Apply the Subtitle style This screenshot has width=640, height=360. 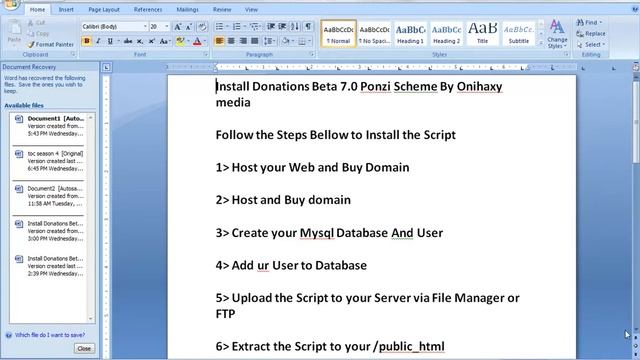point(518,33)
